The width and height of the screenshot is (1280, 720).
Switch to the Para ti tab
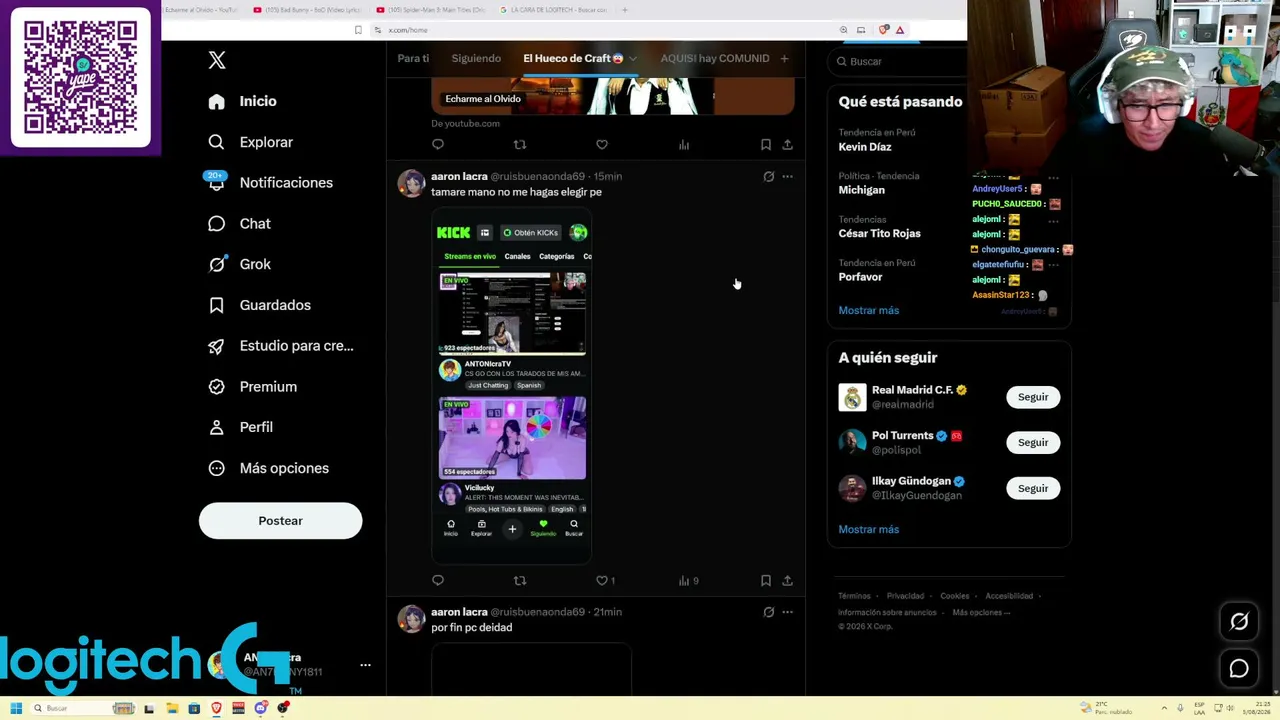[x=413, y=59]
